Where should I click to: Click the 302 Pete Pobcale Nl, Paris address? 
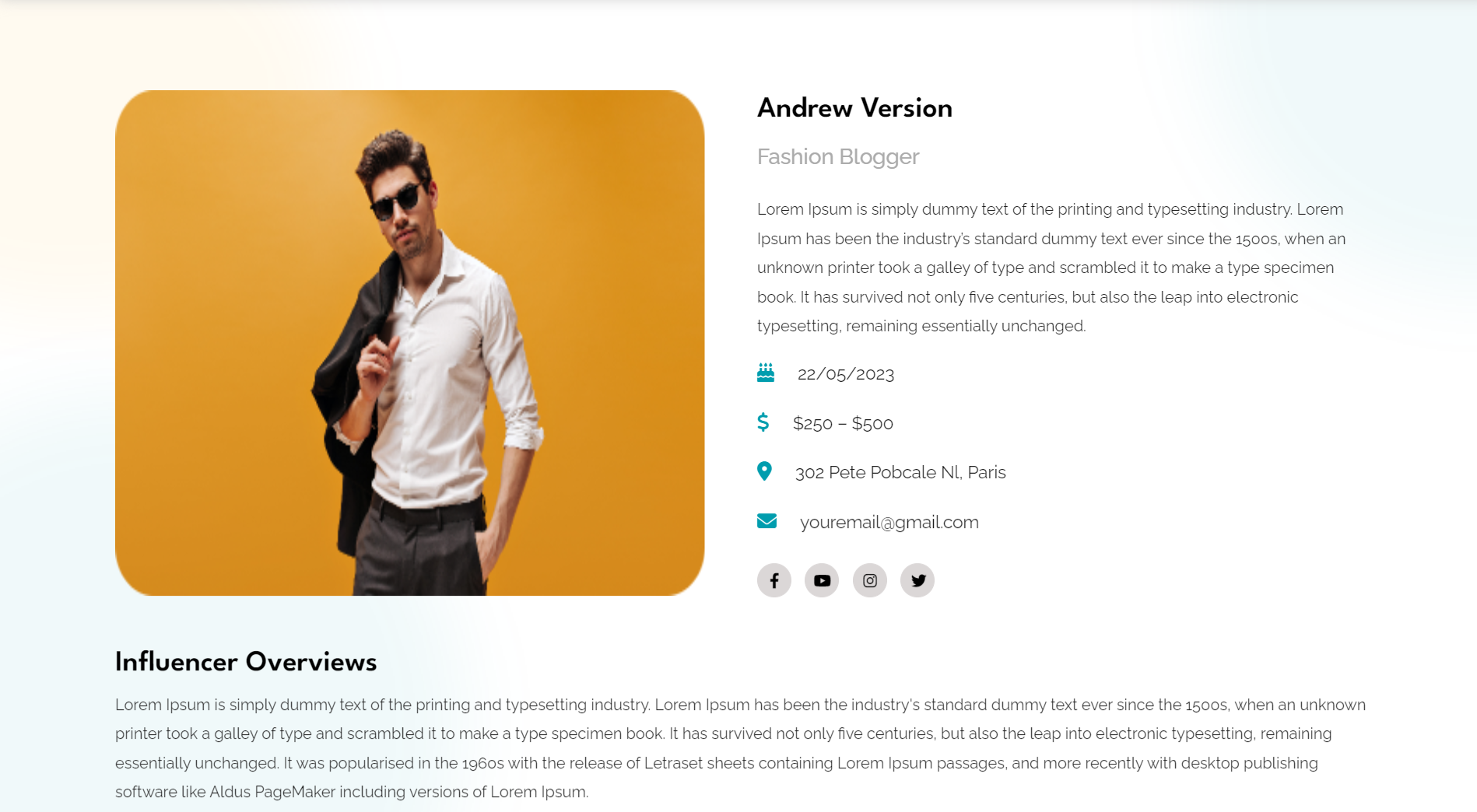click(900, 472)
